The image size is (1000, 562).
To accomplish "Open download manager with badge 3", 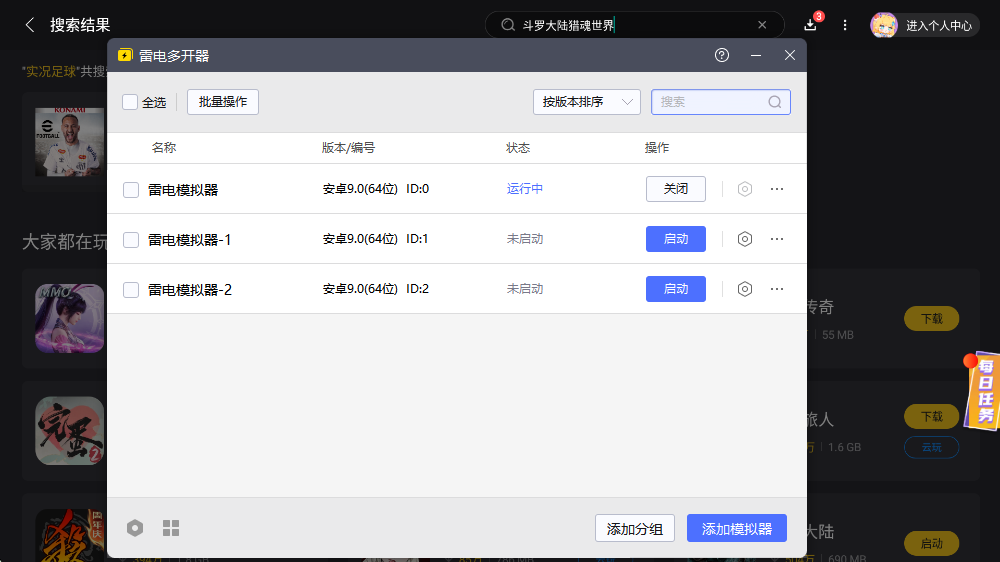I will (811, 25).
